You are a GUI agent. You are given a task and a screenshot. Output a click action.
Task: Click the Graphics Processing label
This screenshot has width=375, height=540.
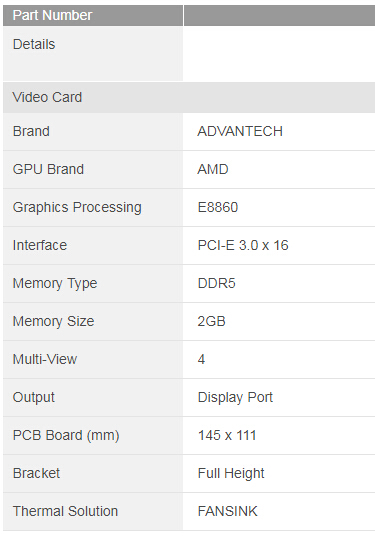[x=77, y=207]
